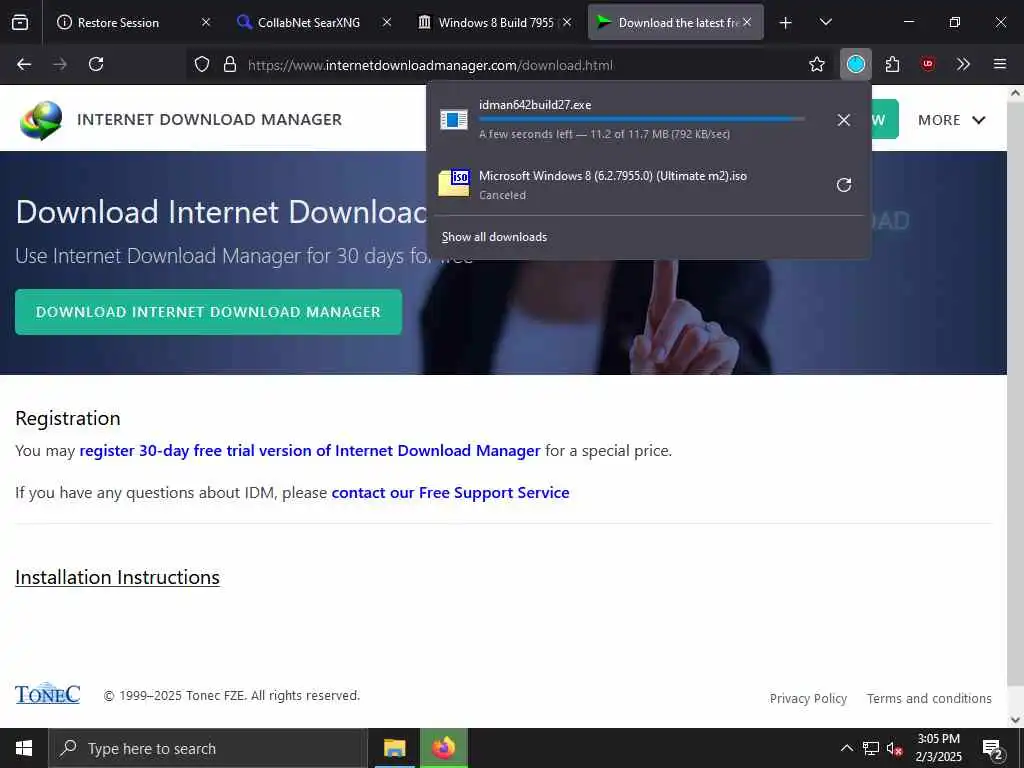Screen dimensions: 1024x768
Task: Open a new browser tab
Action: coord(786,23)
